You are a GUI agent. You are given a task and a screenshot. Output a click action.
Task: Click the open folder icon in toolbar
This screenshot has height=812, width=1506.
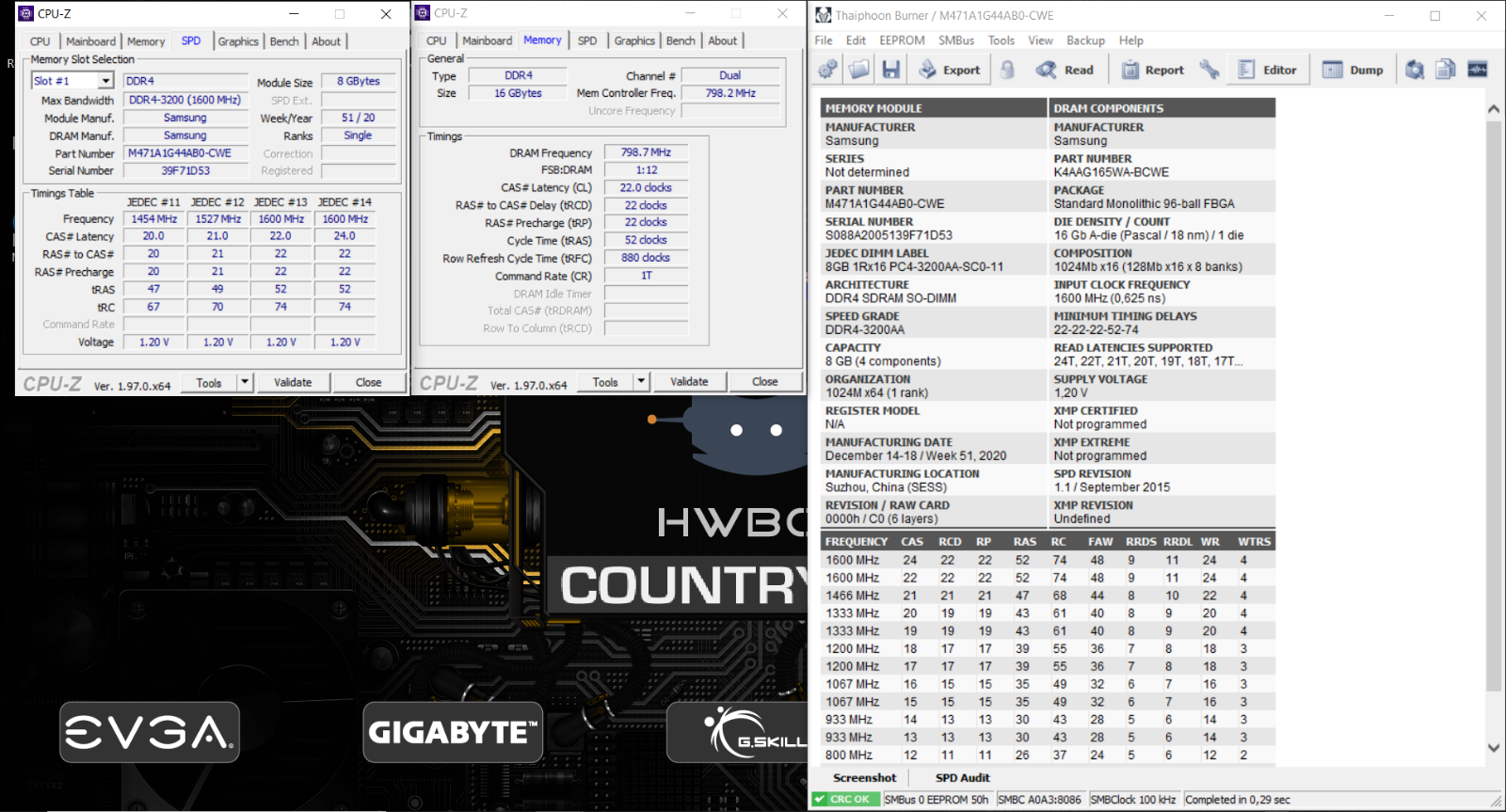(859, 70)
